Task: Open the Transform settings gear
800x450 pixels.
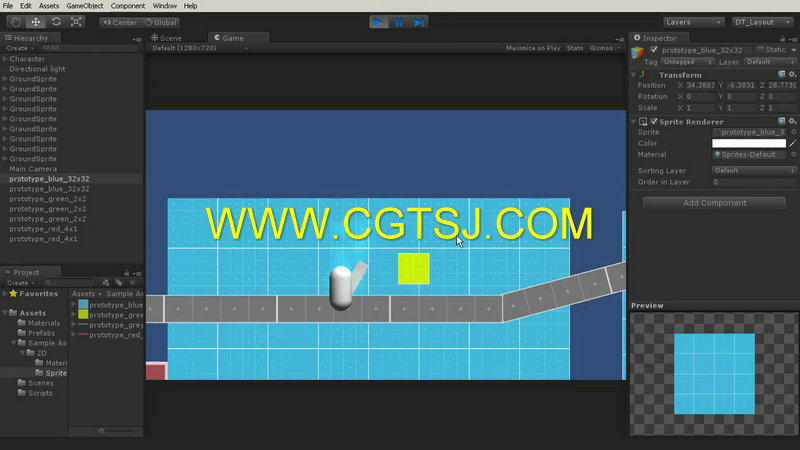Action: [x=792, y=75]
